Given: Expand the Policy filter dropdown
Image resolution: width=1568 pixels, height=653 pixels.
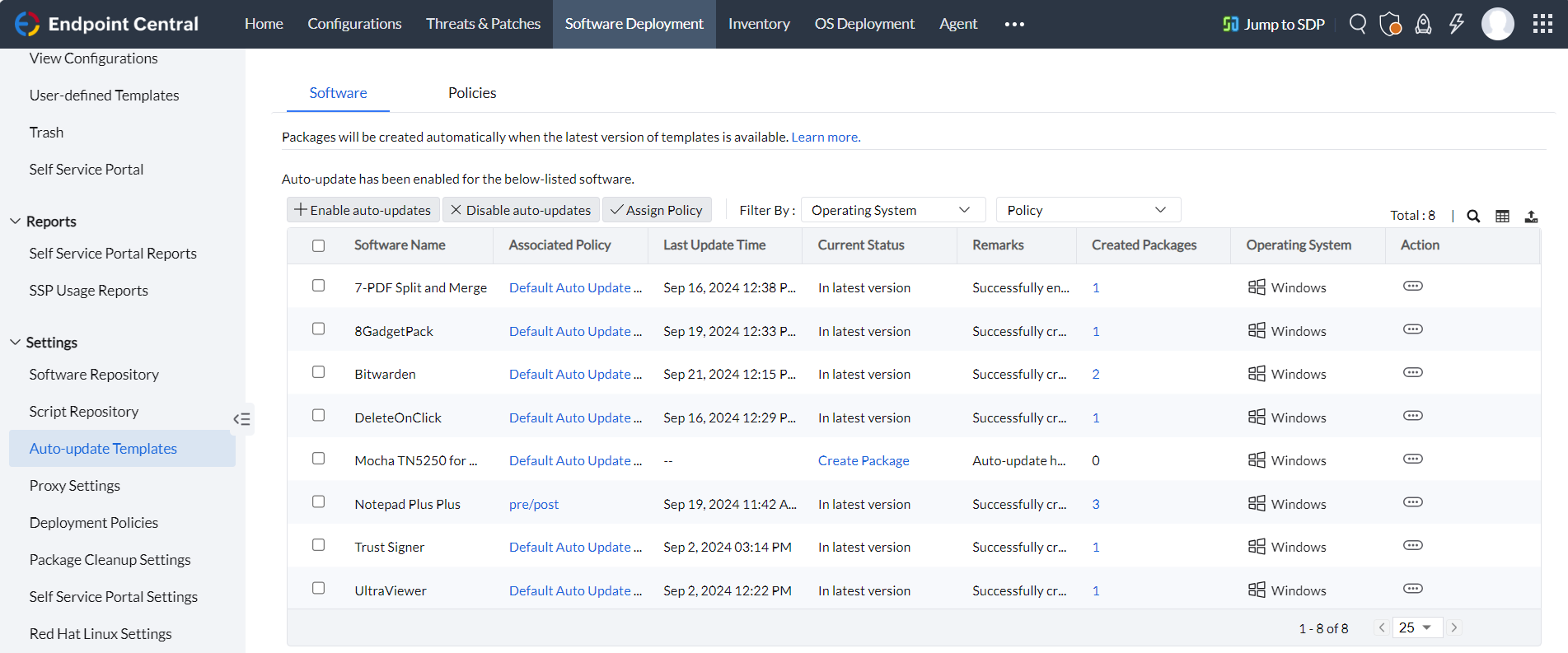Looking at the screenshot, I should [1088, 210].
